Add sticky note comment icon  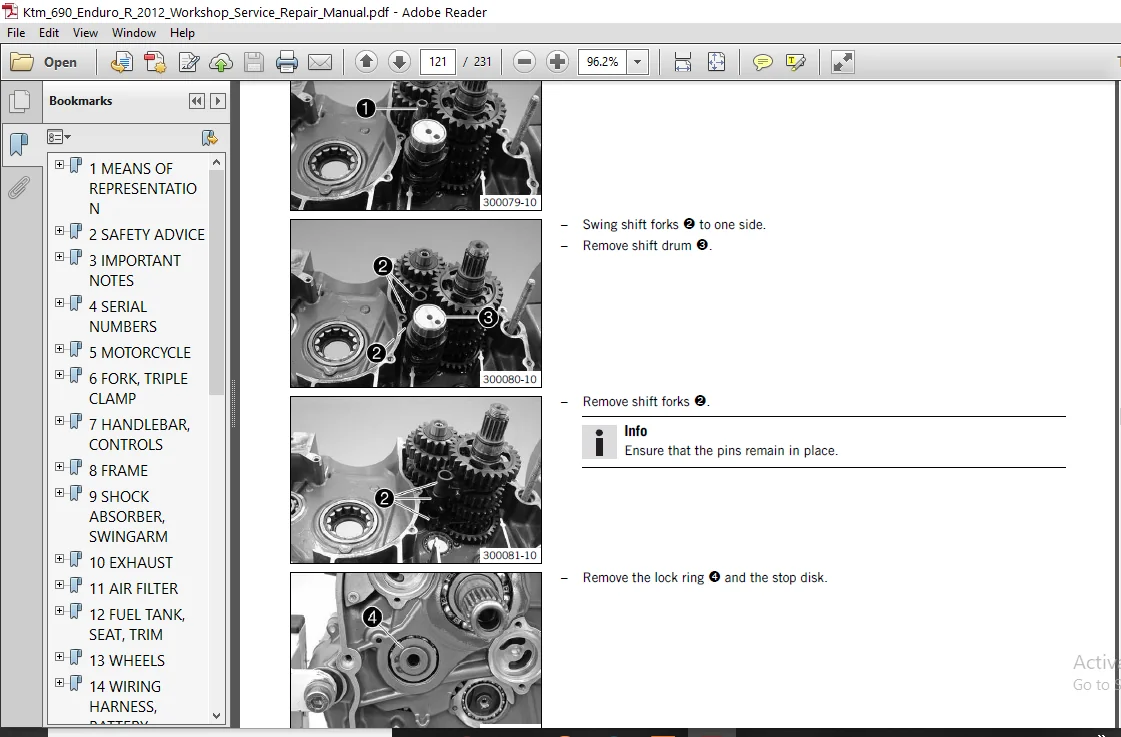(x=763, y=62)
